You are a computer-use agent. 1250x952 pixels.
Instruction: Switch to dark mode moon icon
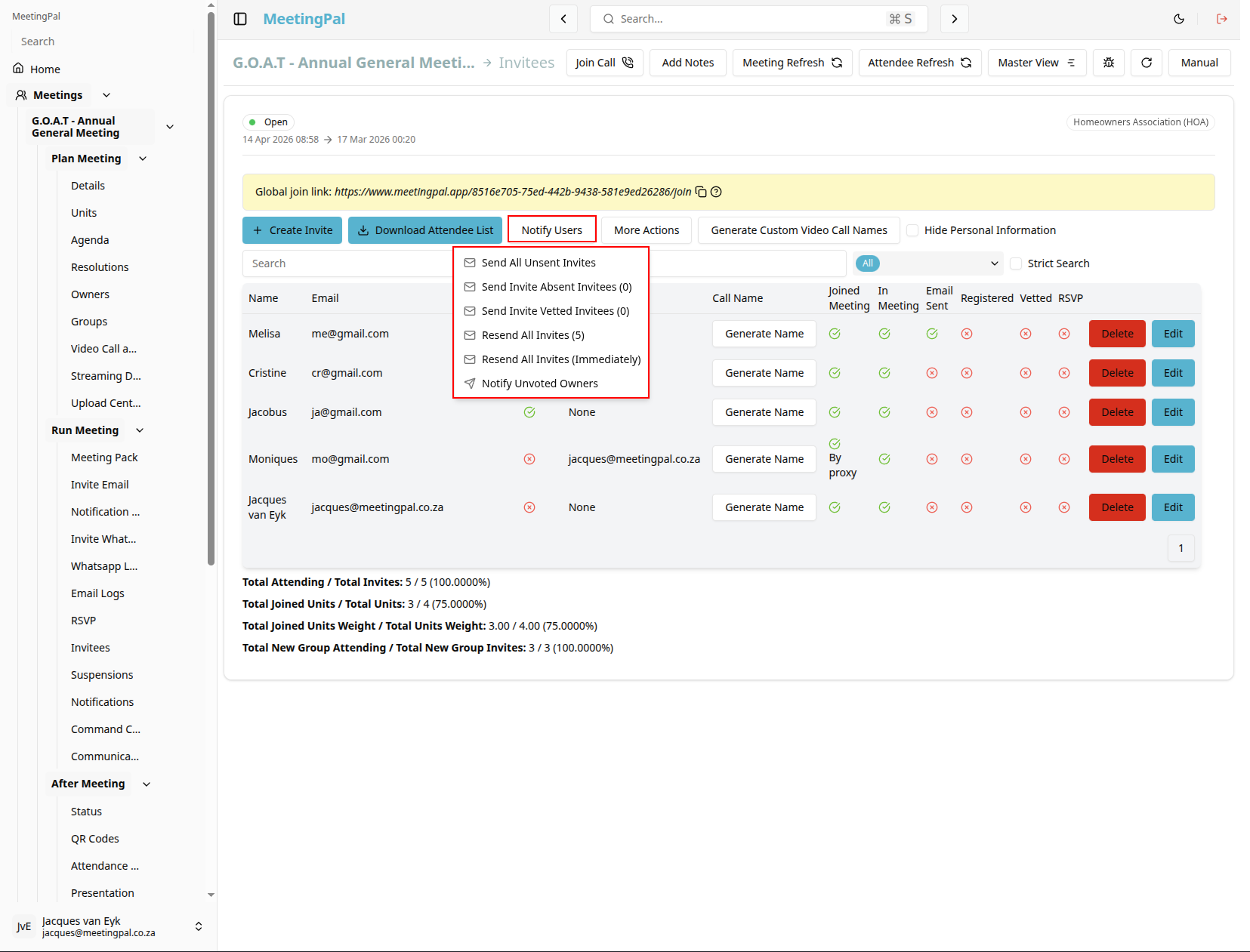(x=1179, y=19)
